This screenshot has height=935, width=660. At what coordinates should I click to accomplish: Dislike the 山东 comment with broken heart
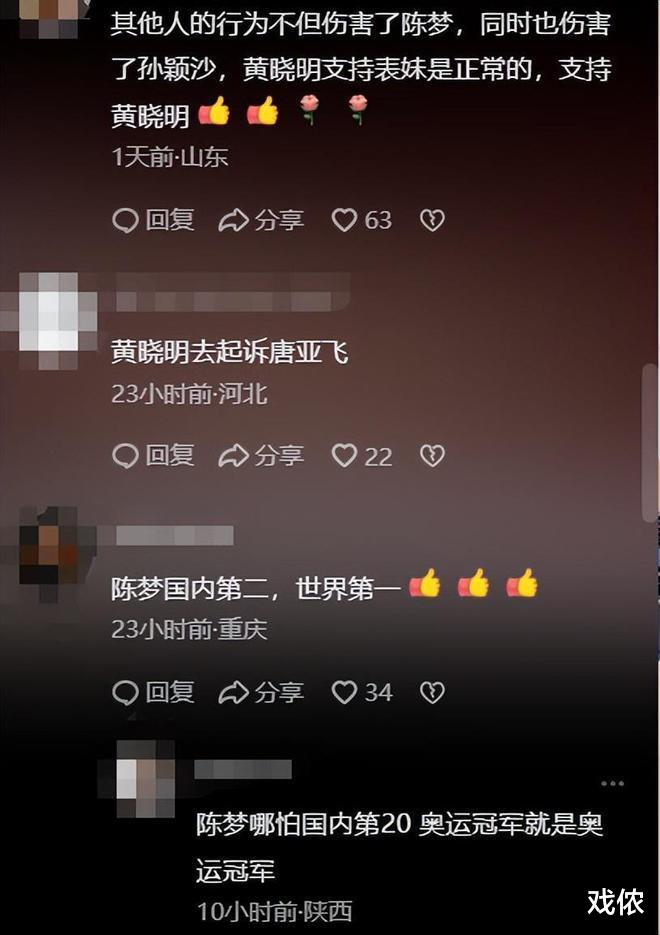432,220
